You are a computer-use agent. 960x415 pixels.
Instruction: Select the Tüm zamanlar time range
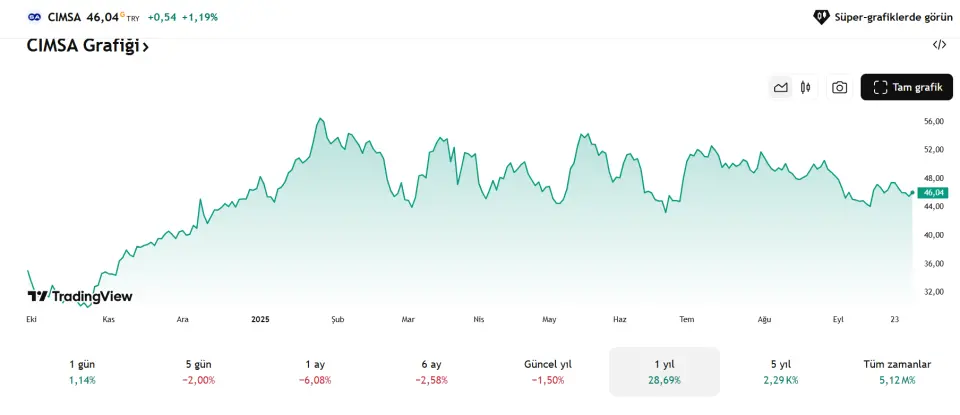tap(897, 371)
